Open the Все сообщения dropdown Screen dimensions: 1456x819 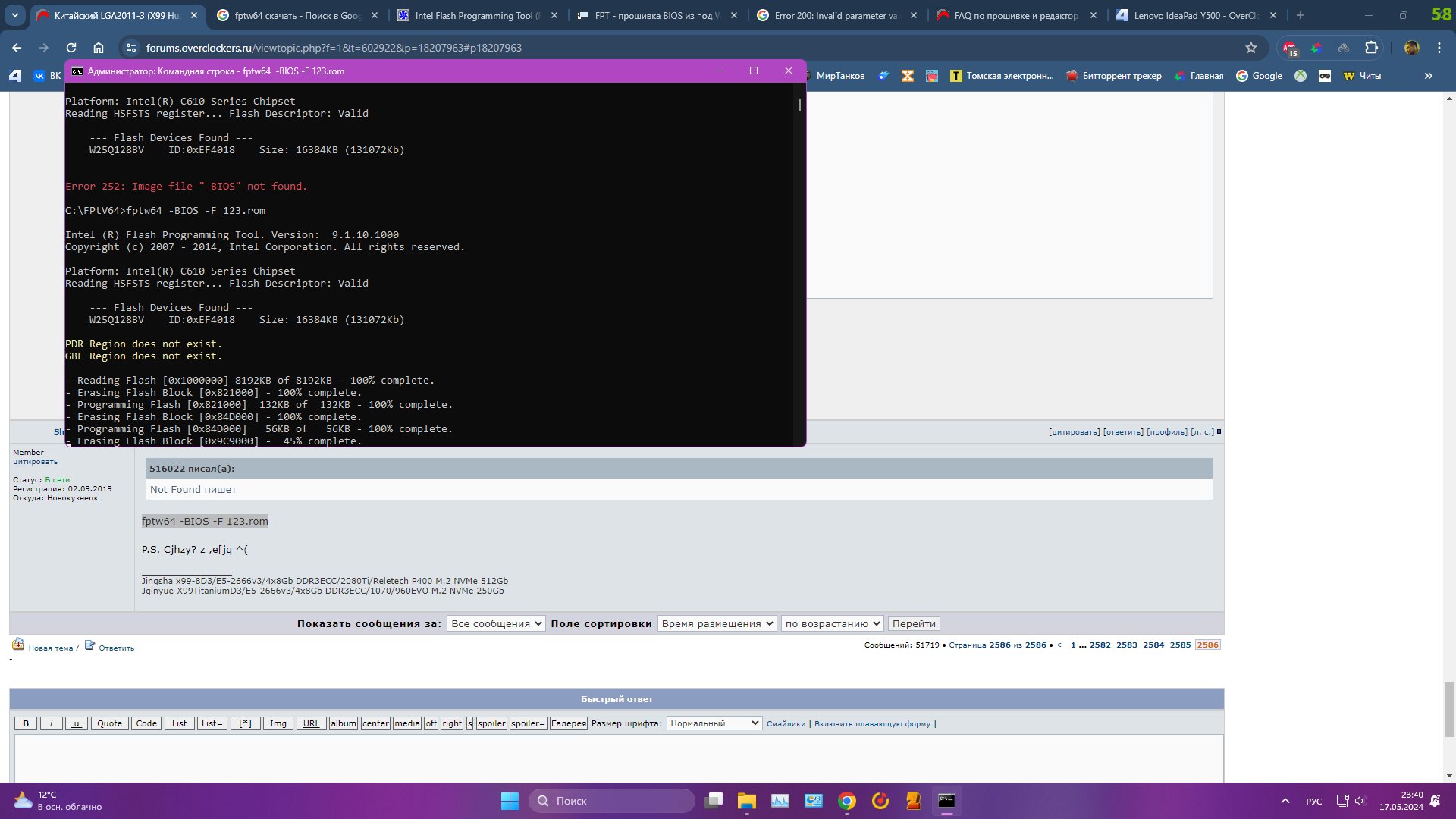[496, 623]
